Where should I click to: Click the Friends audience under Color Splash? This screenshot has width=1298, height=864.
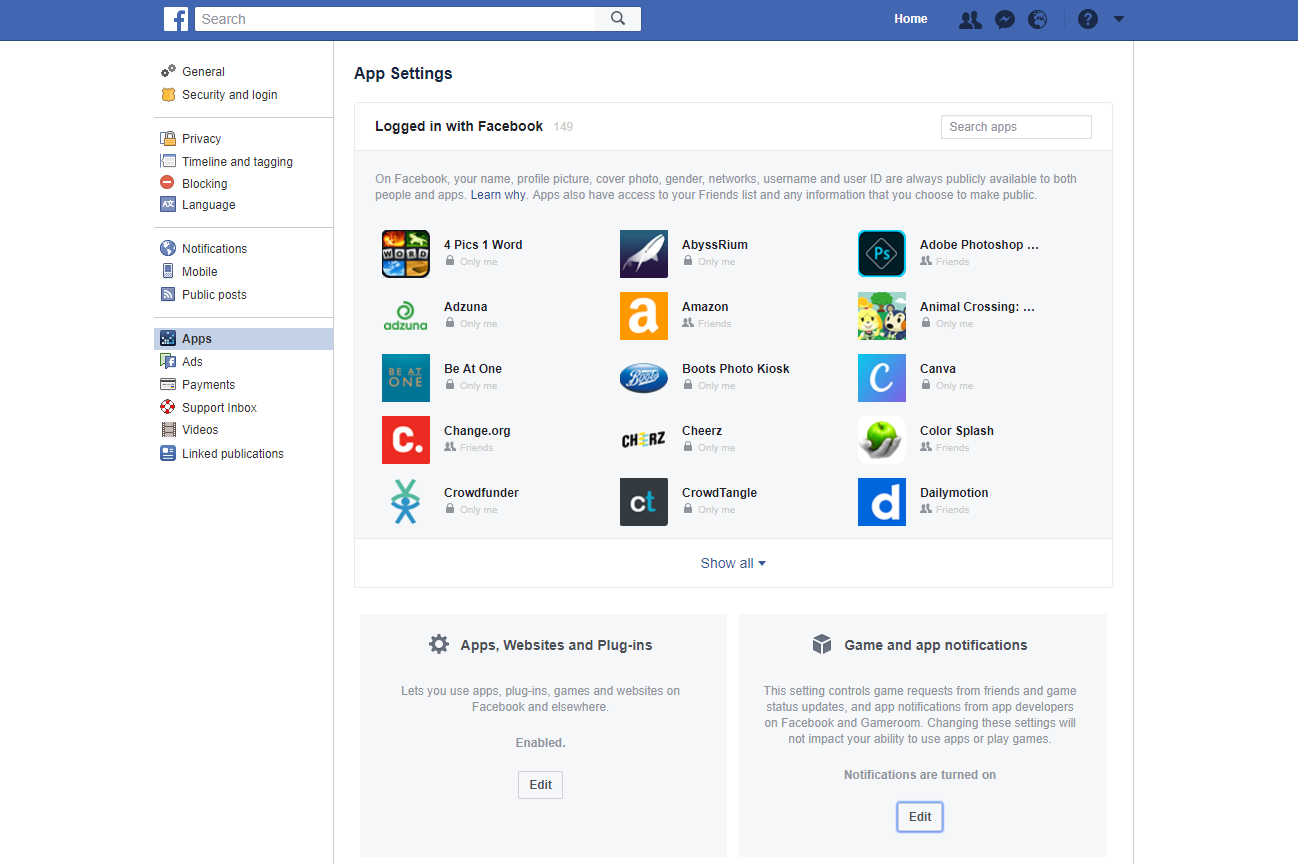pyautogui.click(x=945, y=448)
